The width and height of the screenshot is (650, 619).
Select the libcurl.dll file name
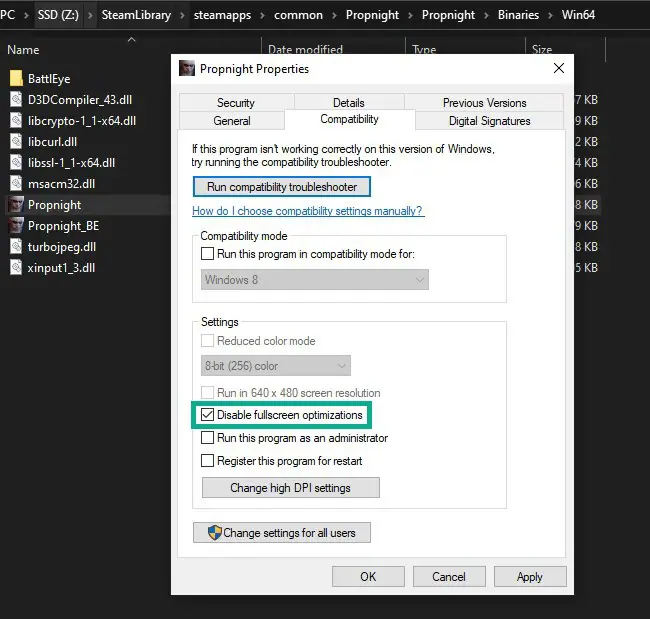(x=52, y=142)
